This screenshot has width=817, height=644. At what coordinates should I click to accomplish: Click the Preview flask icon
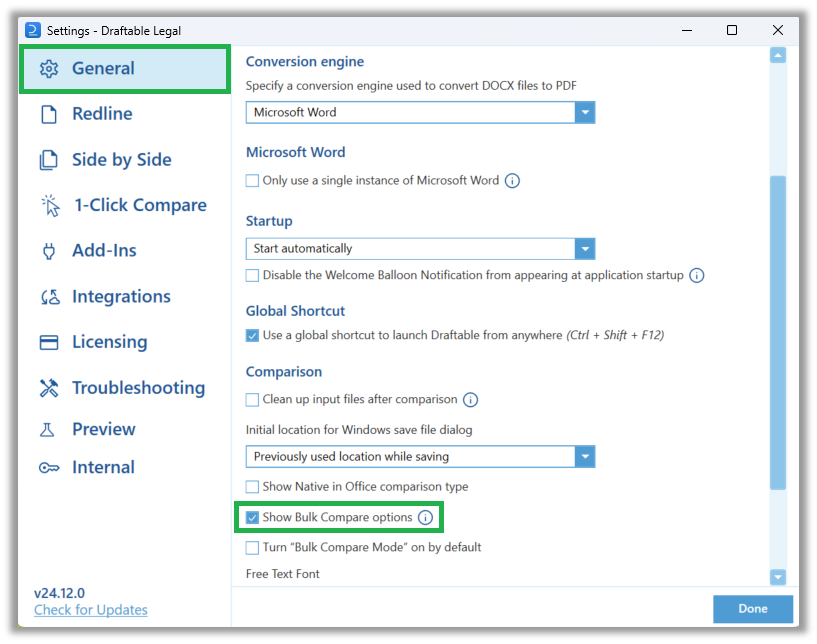[x=49, y=429]
